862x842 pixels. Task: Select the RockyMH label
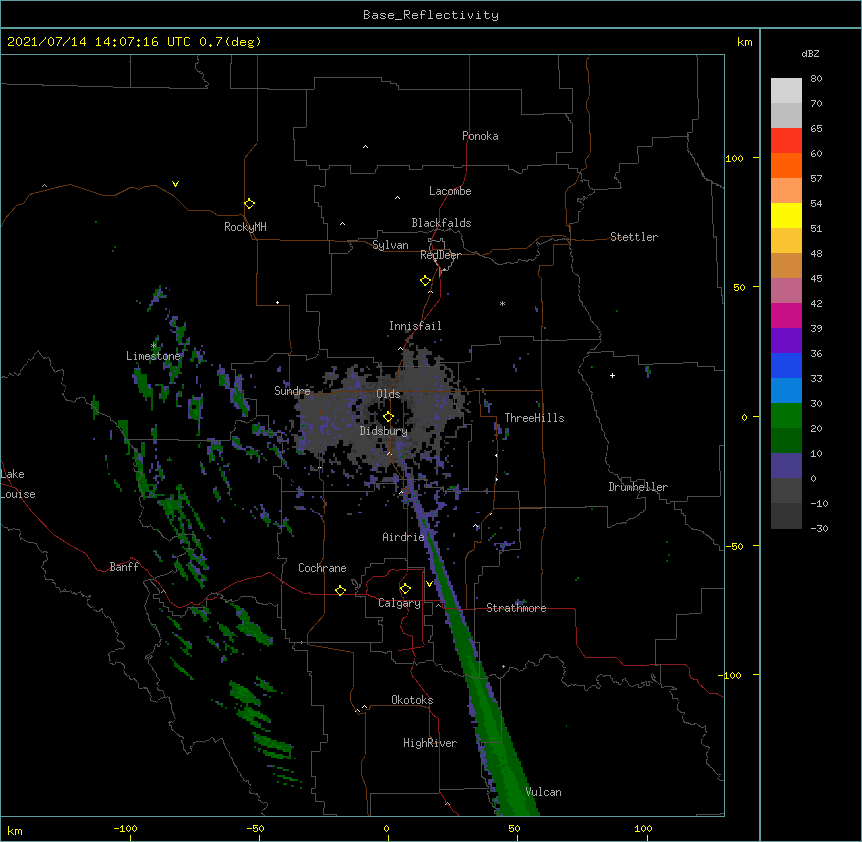pos(245,227)
